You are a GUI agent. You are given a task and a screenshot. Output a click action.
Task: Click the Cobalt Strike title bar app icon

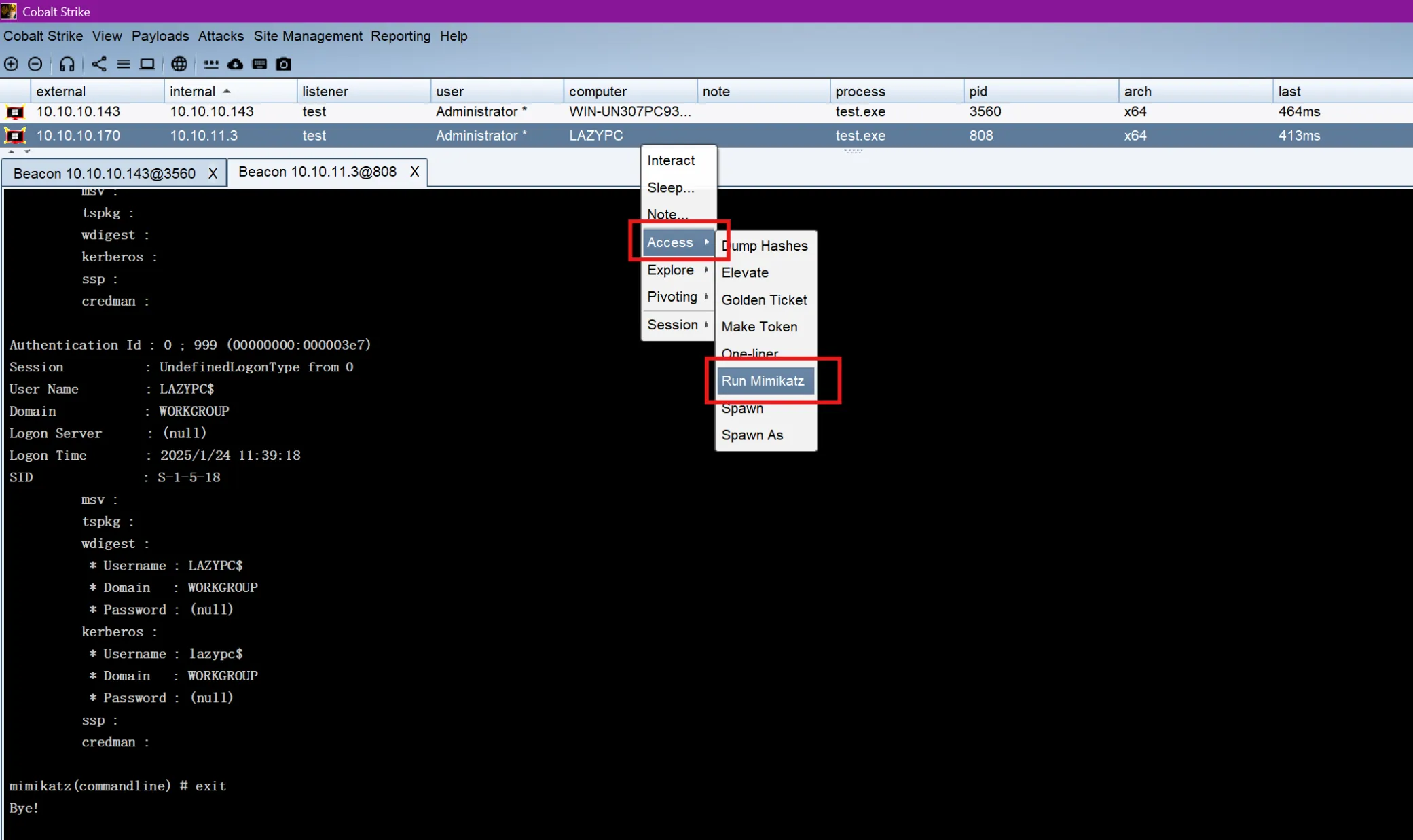[10, 11]
